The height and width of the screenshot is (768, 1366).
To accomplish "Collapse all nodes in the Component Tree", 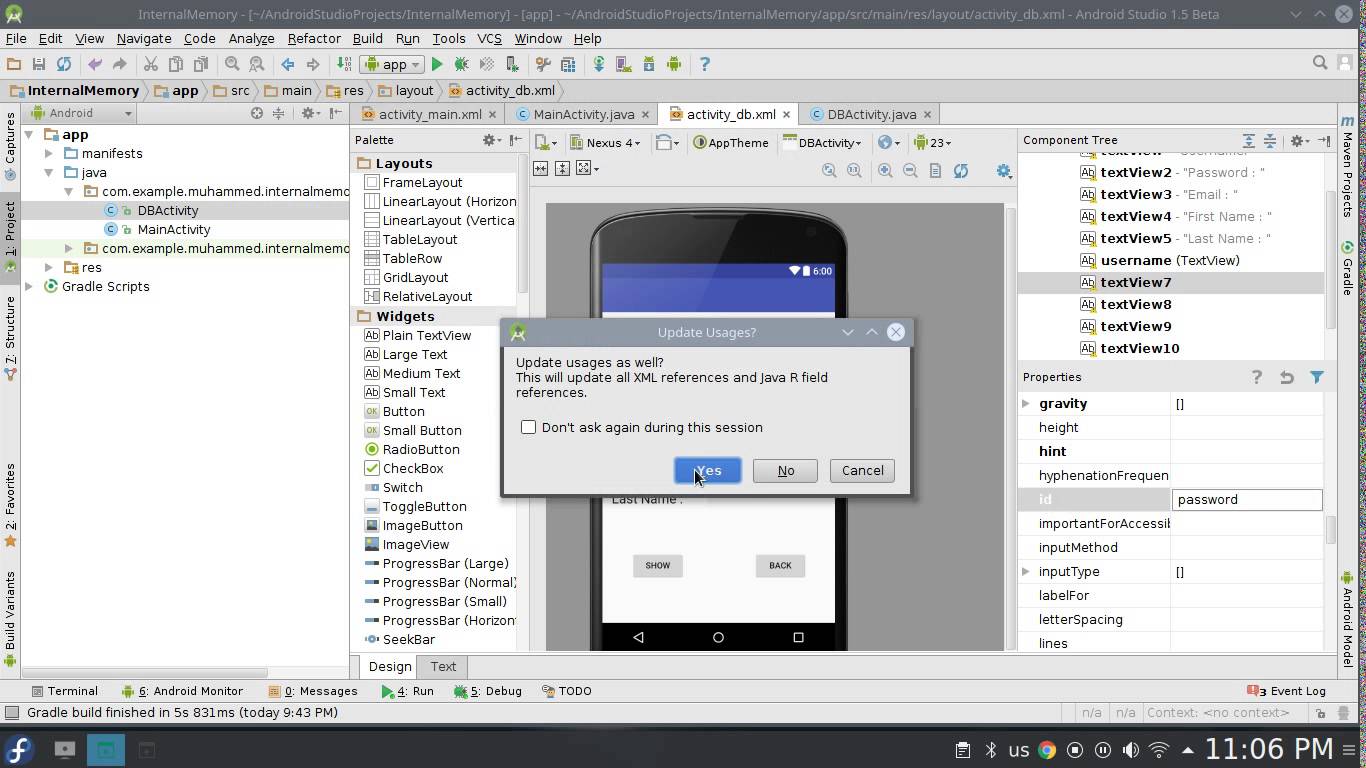I will point(1270,140).
